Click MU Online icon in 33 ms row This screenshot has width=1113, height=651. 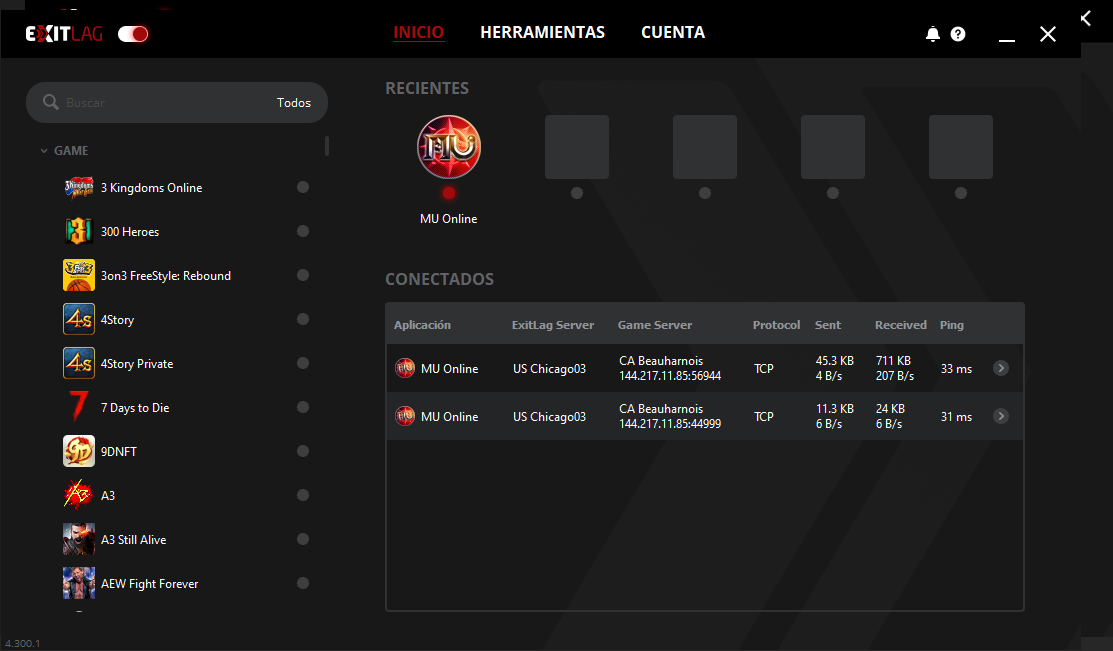[x=405, y=368]
